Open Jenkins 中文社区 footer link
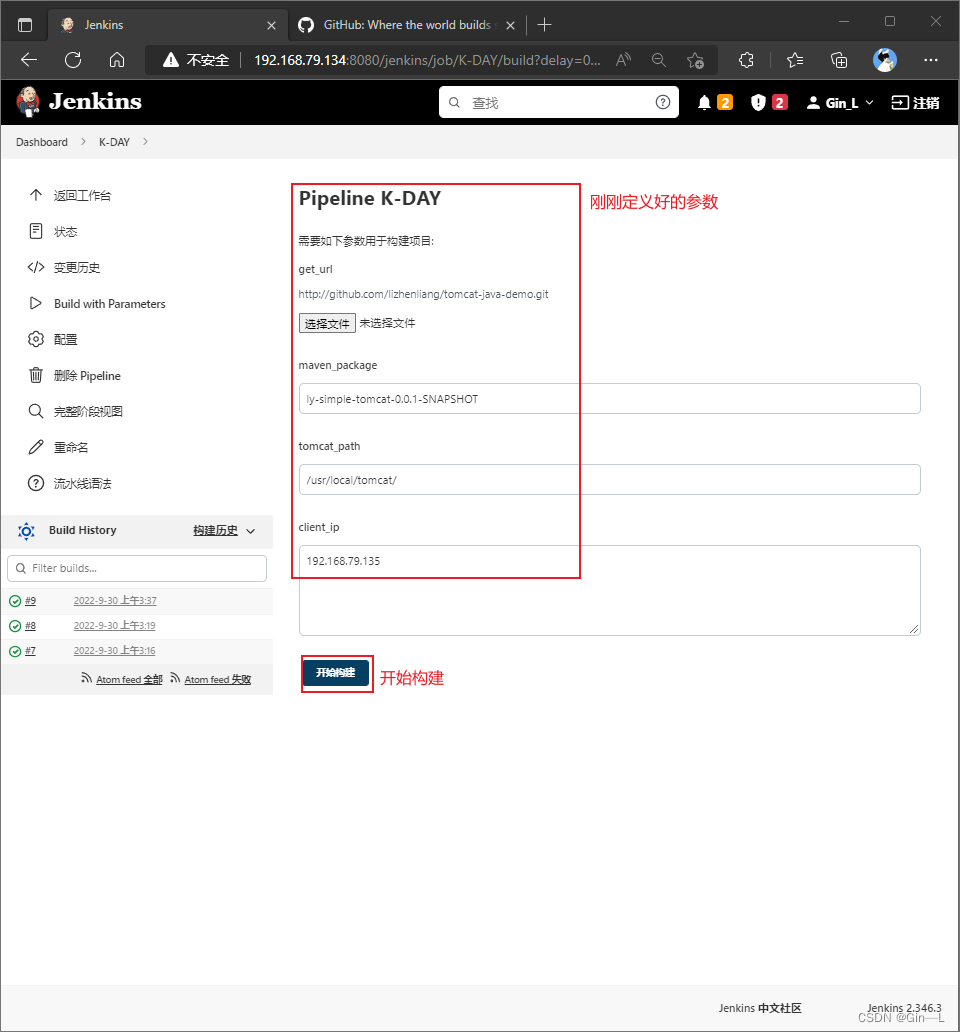 (x=760, y=1008)
